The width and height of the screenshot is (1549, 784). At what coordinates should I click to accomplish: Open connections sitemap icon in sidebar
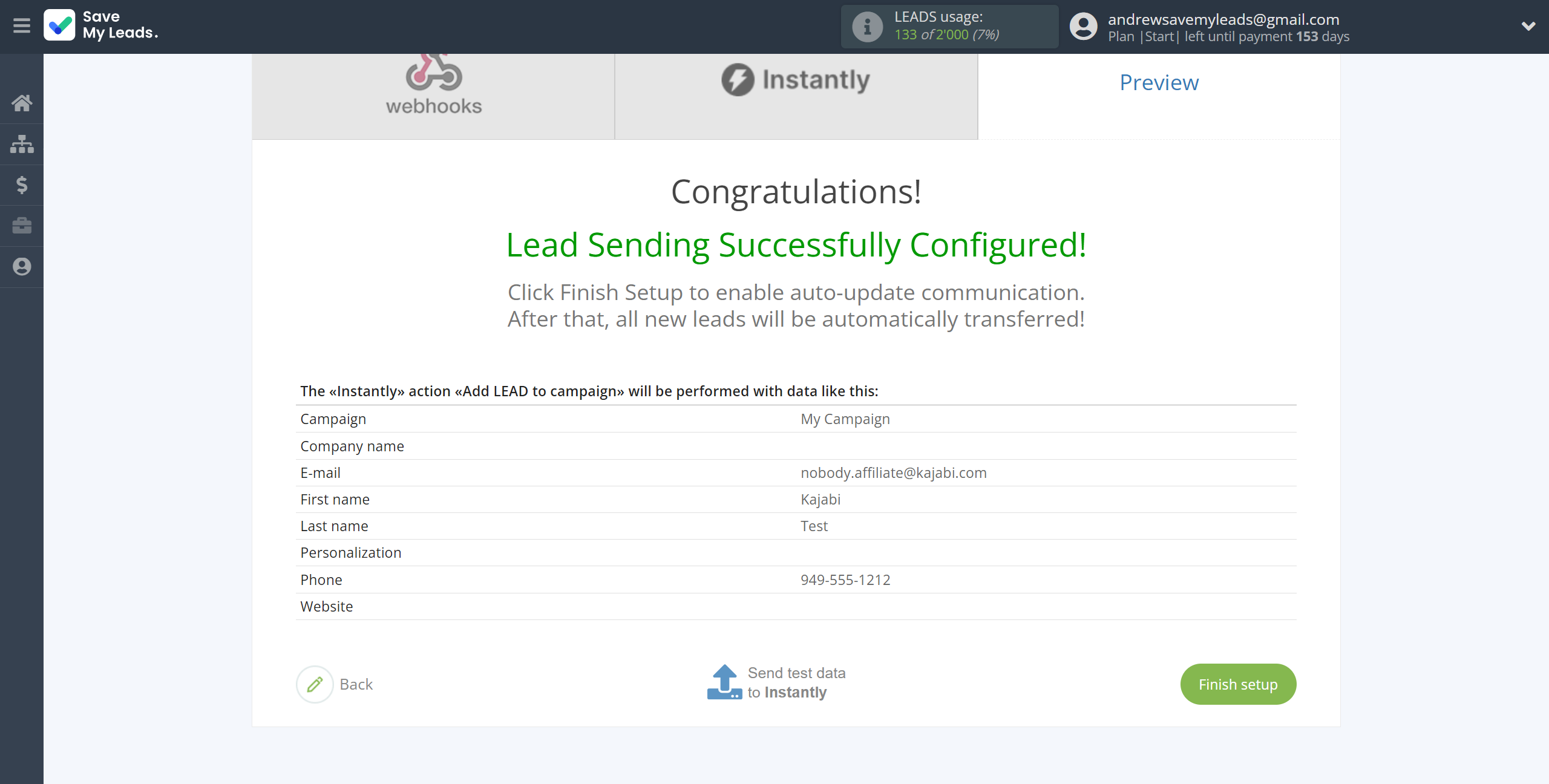click(x=22, y=144)
